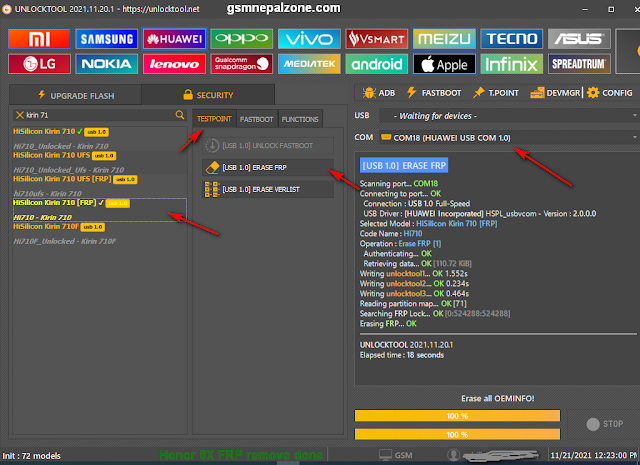This screenshot has width=640, height=465.
Task: Select the Samsung brand tile
Action: coord(107,39)
